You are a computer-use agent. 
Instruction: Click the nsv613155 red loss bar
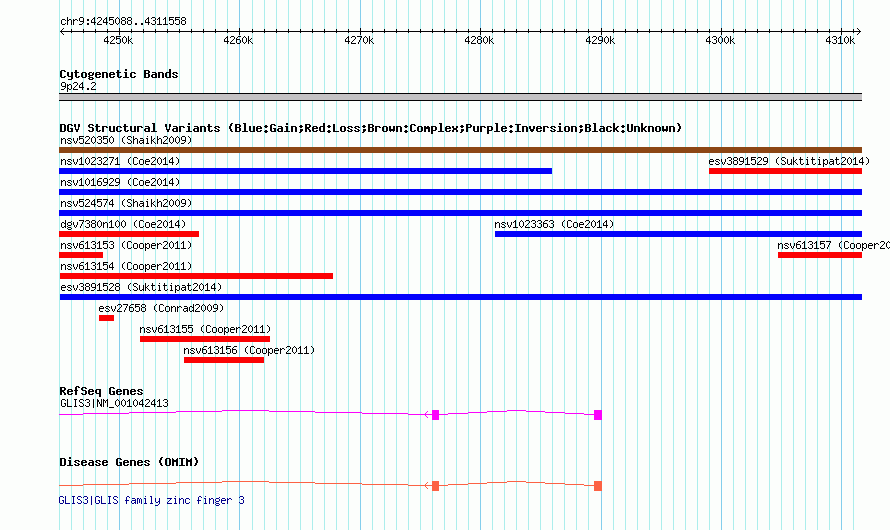click(x=205, y=339)
